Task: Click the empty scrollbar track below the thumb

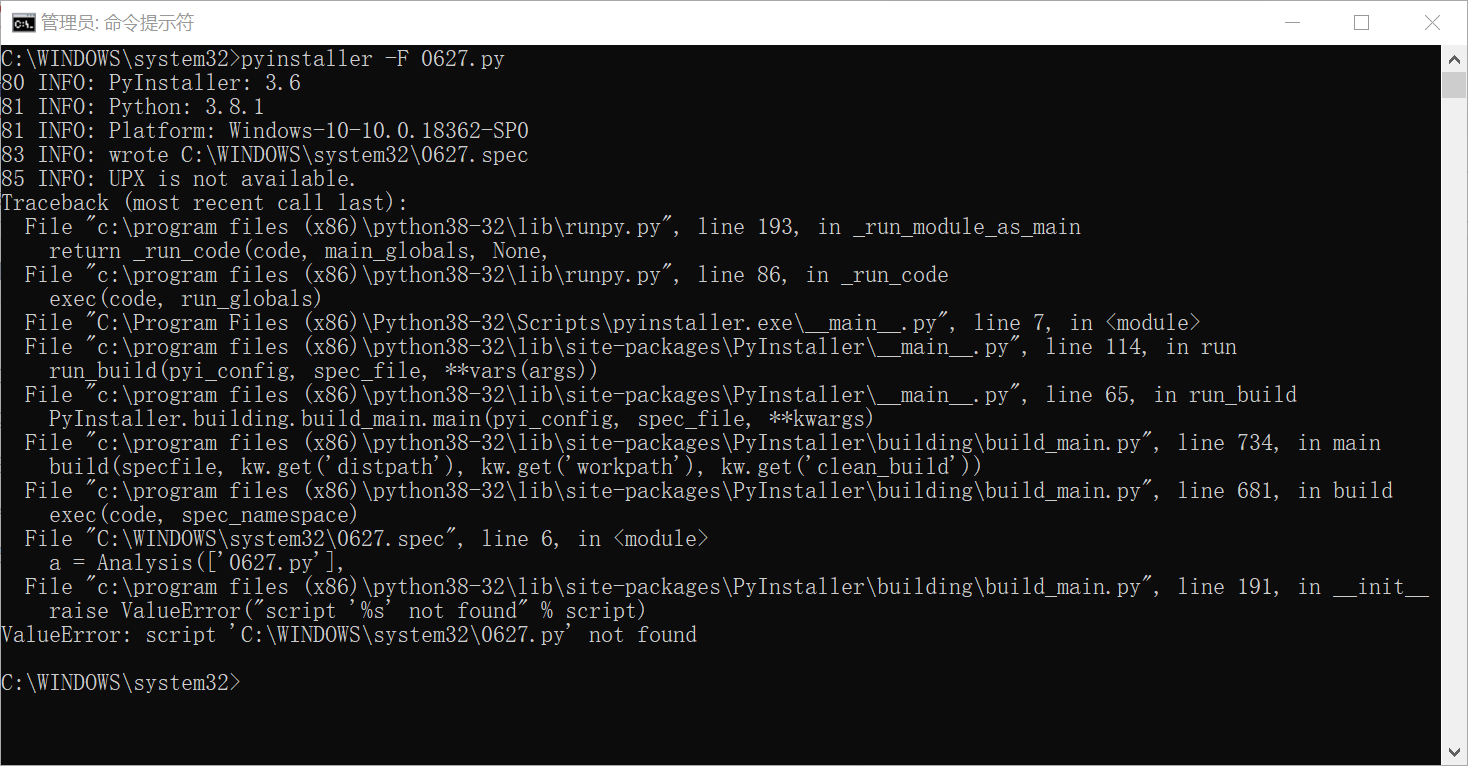Action: pos(1454,418)
